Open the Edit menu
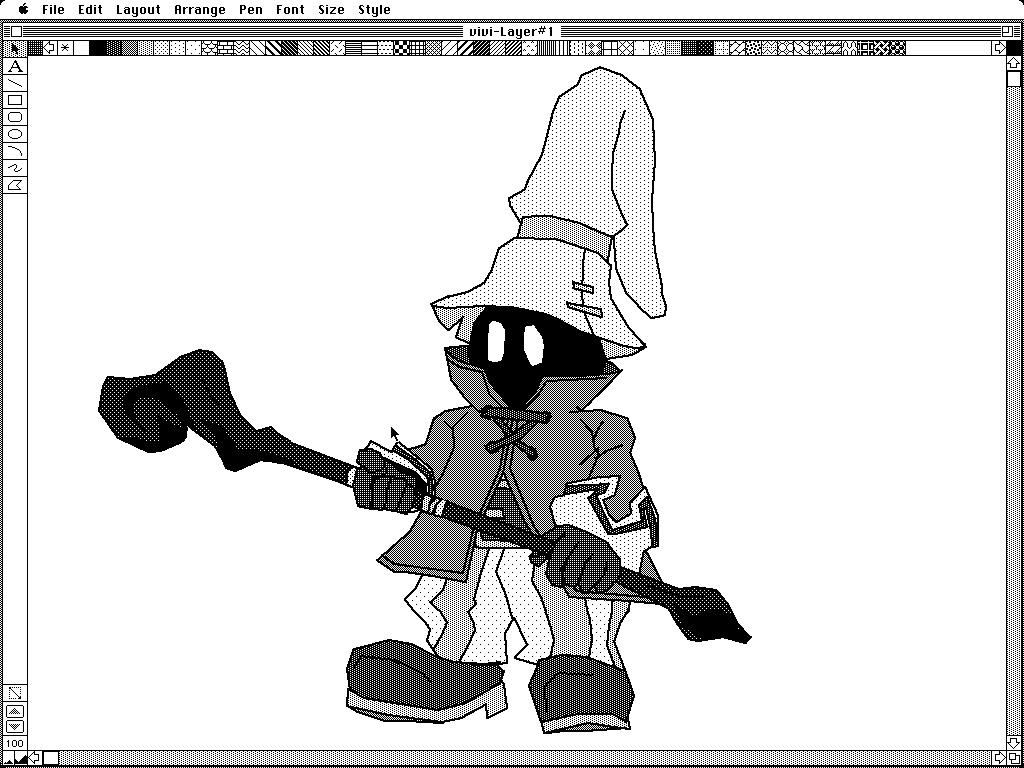 pyautogui.click(x=90, y=10)
